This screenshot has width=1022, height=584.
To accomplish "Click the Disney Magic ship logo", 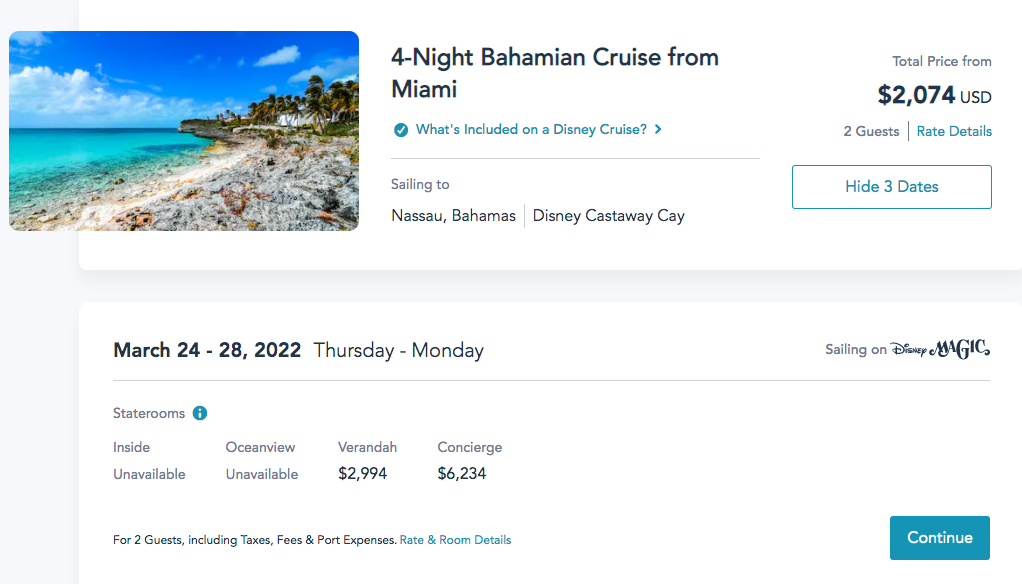I will (940, 349).
